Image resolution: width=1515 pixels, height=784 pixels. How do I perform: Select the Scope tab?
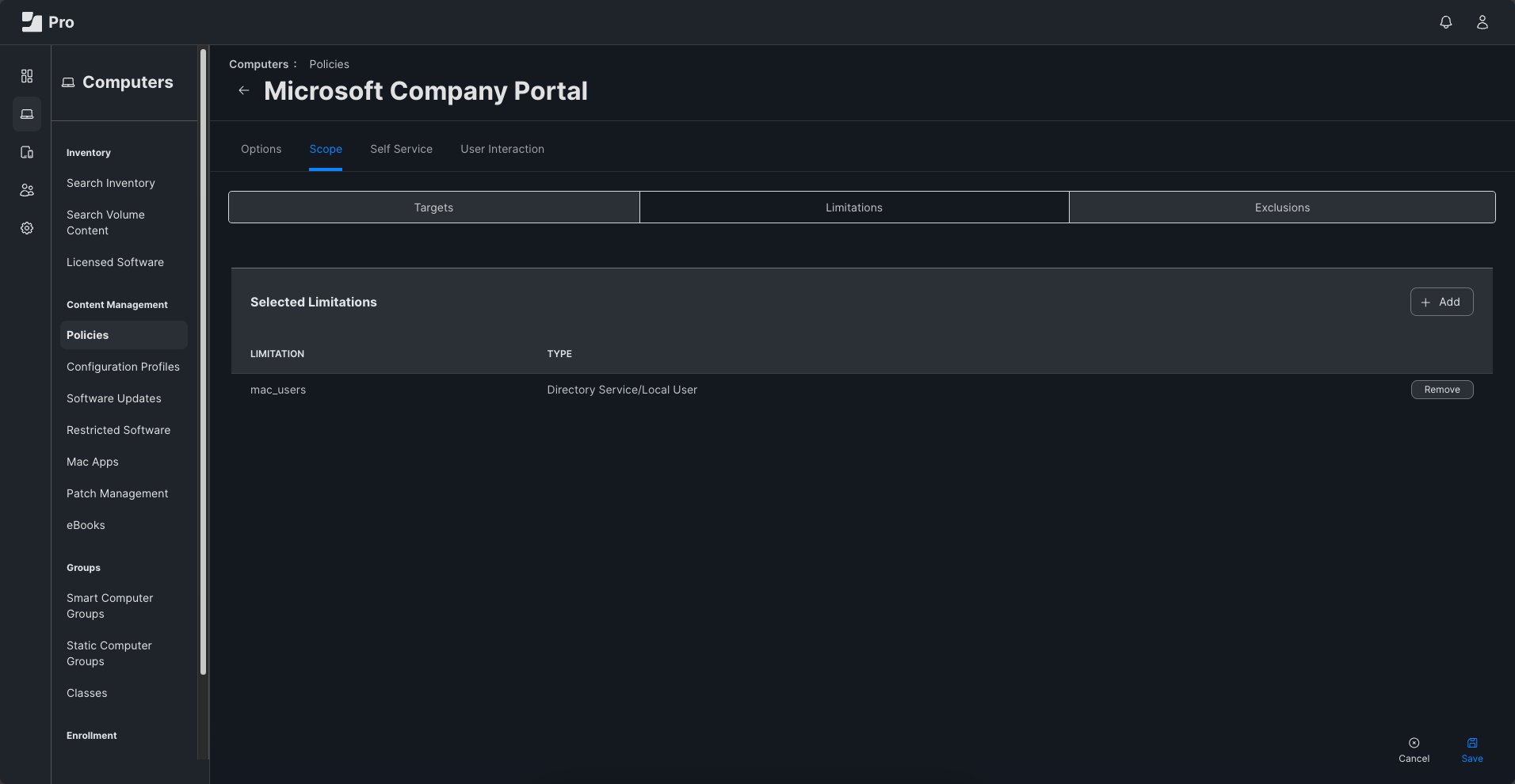(326, 149)
